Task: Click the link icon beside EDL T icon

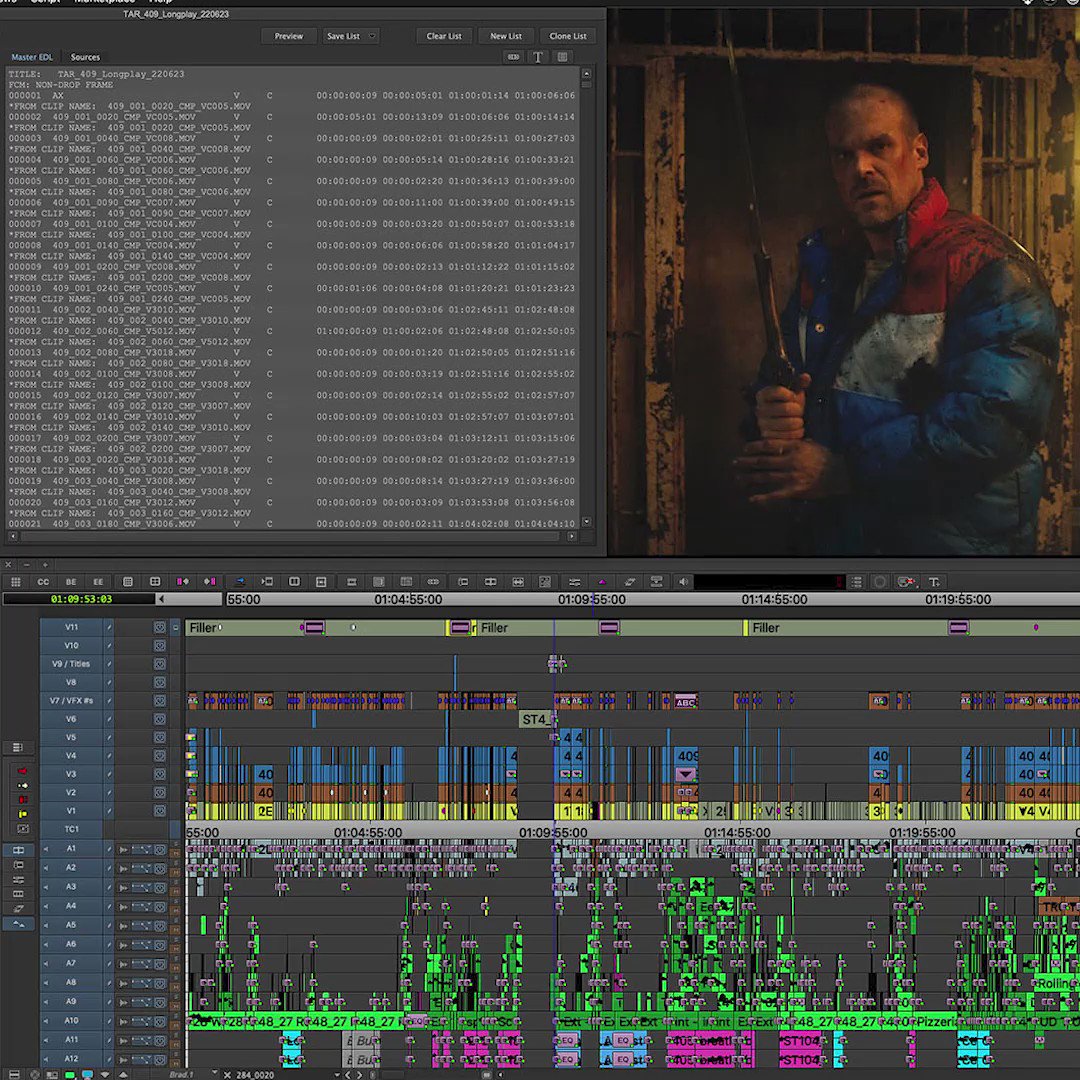Action: click(513, 57)
